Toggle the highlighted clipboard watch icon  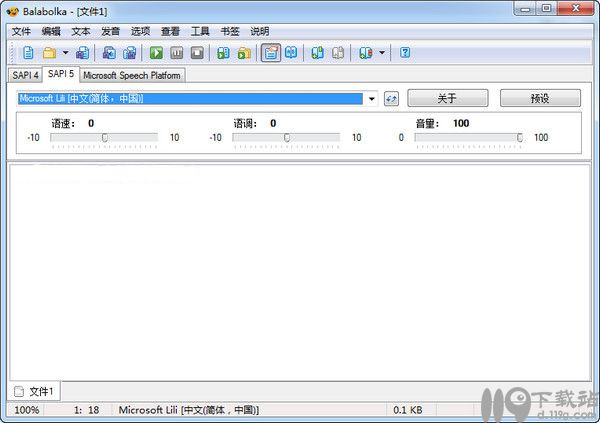click(x=271, y=53)
